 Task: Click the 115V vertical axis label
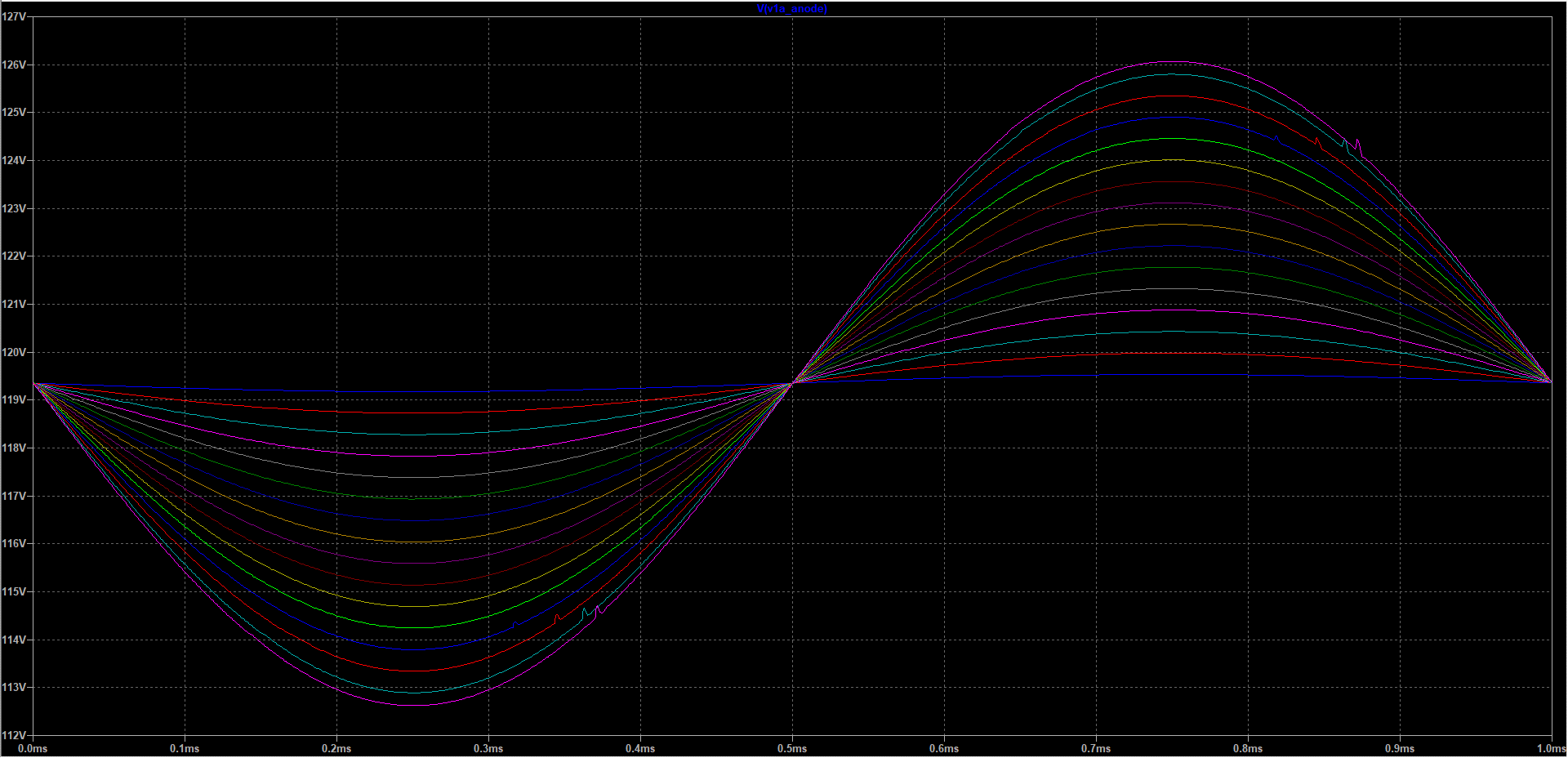(x=13, y=591)
